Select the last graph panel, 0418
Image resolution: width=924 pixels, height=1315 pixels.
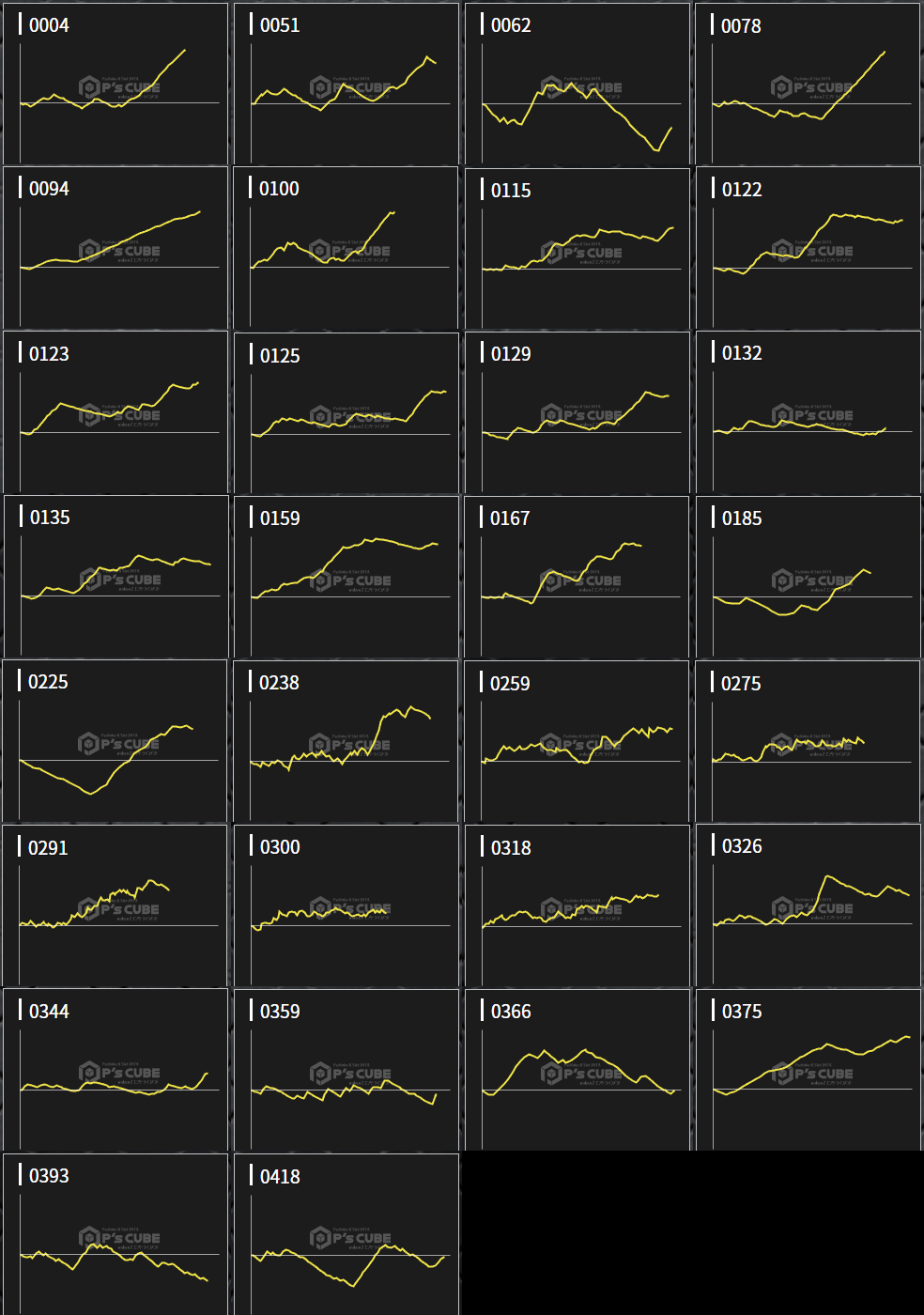(x=346, y=1235)
